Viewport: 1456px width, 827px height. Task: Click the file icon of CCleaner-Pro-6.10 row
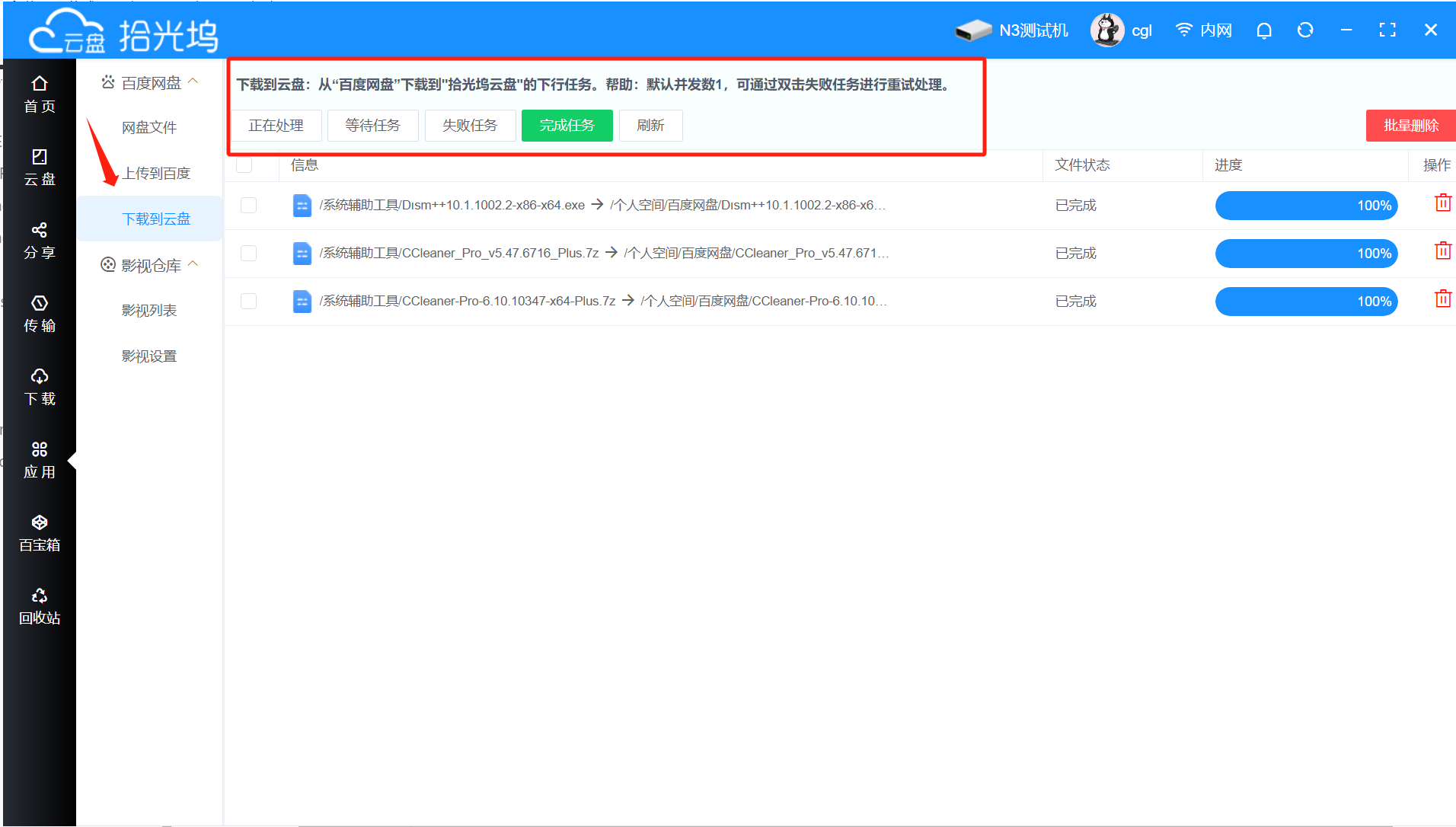pyautogui.click(x=302, y=302)
